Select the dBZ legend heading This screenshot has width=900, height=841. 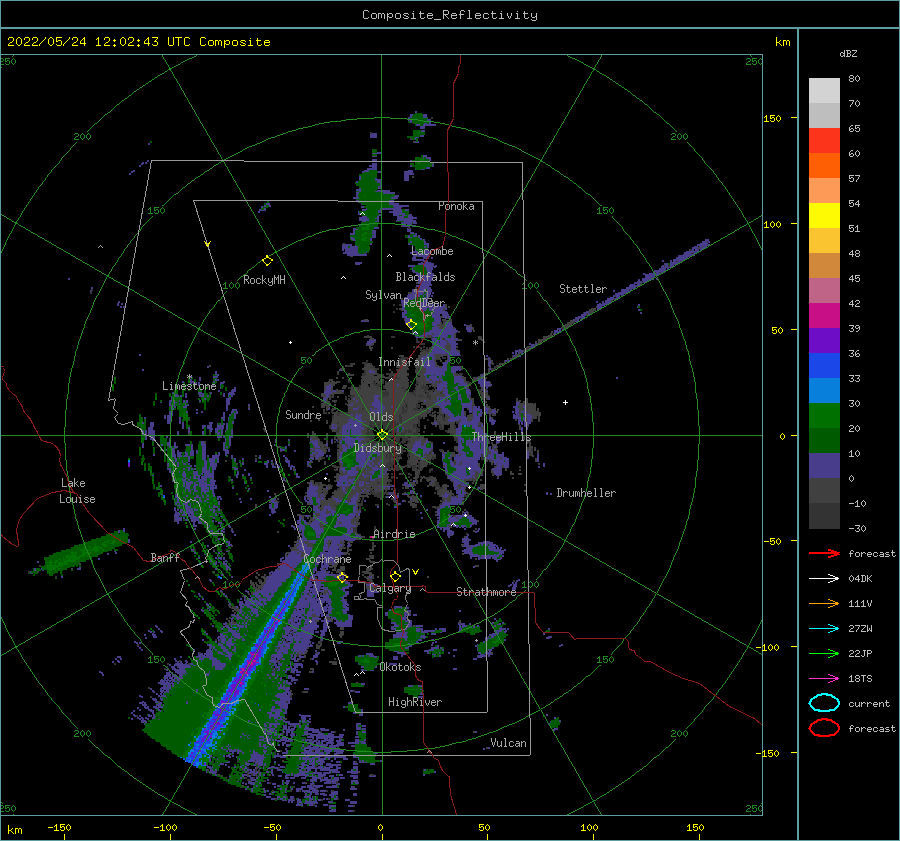point(848,53)
